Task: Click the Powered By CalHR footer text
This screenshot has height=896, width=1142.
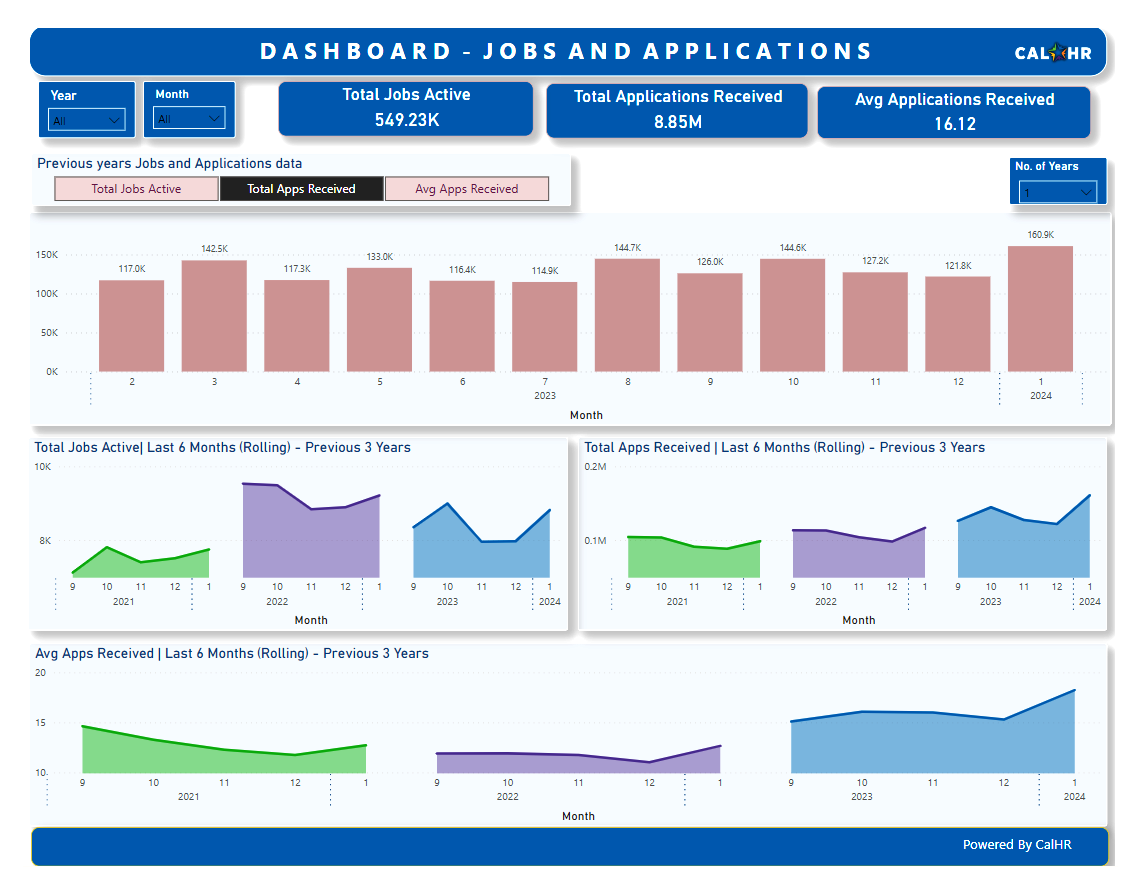Action: (x=1018, y=845)
